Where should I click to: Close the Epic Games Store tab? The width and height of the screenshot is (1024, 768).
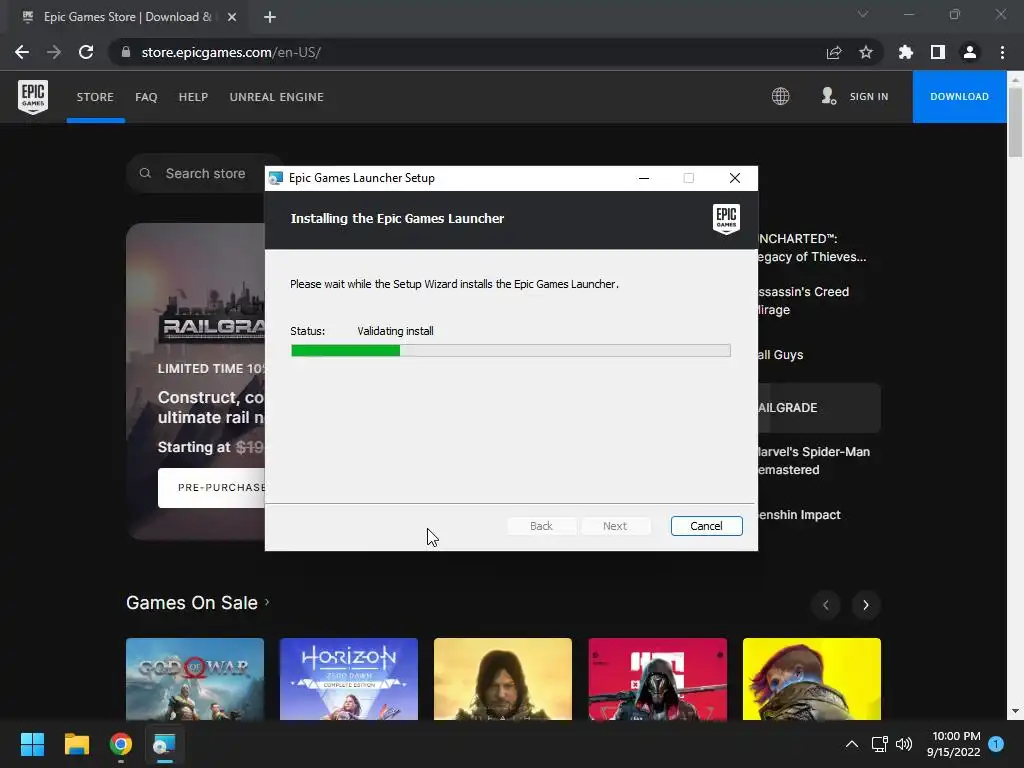232,17
